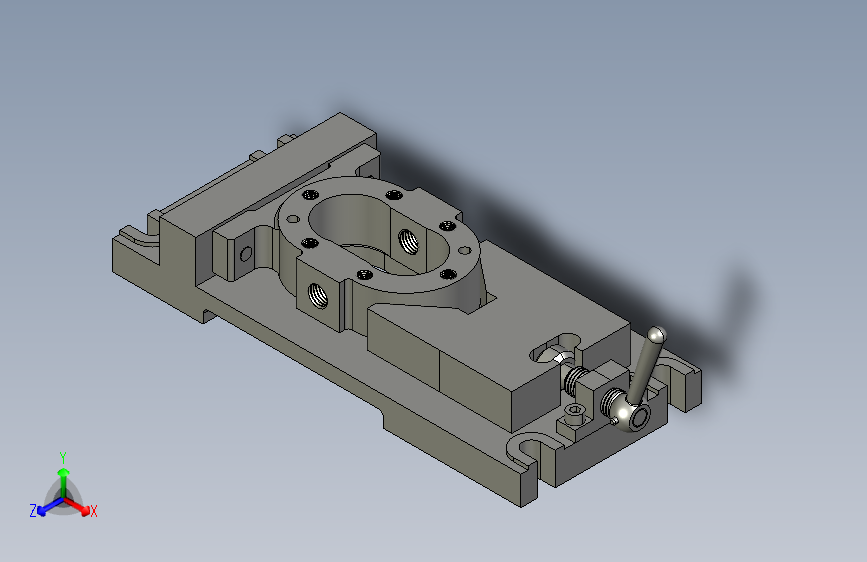
Task: Select the small round hole on the left side bracket
Action: click(x=246, y=254)
